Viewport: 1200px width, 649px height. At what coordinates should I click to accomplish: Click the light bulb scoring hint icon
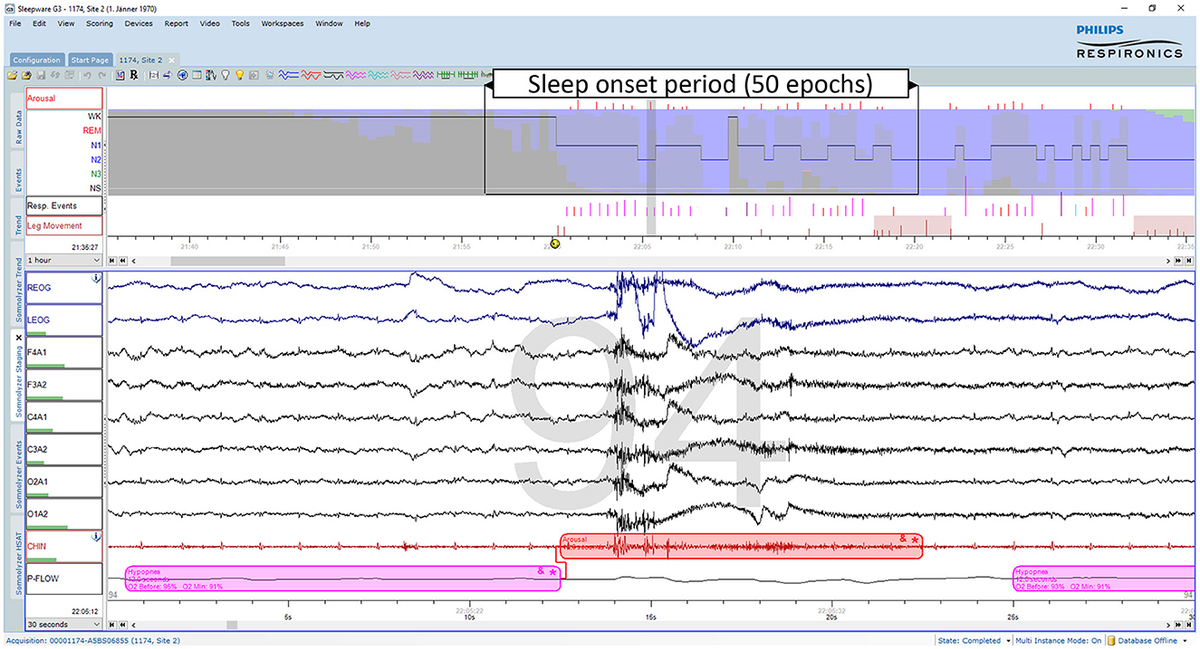coord(240,74)
